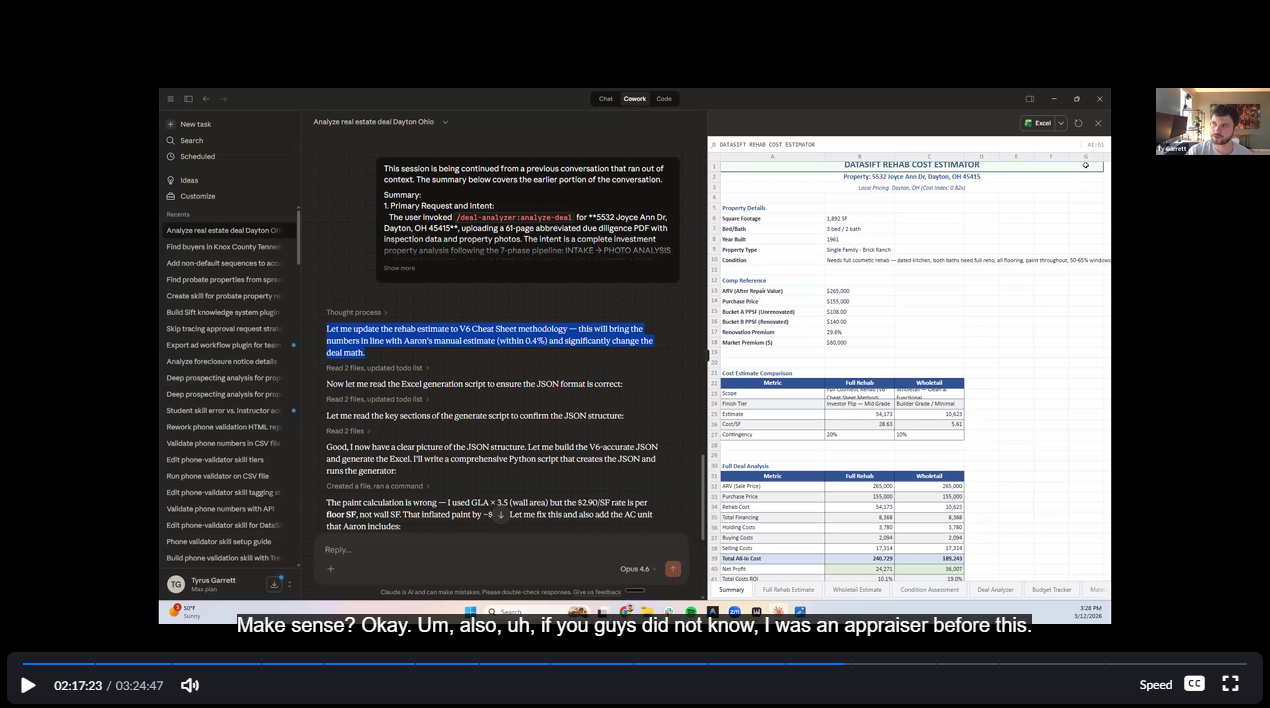Expand 'Read 2 files' step
This screenshot has width=1270, height=708.
pos(348,431)
